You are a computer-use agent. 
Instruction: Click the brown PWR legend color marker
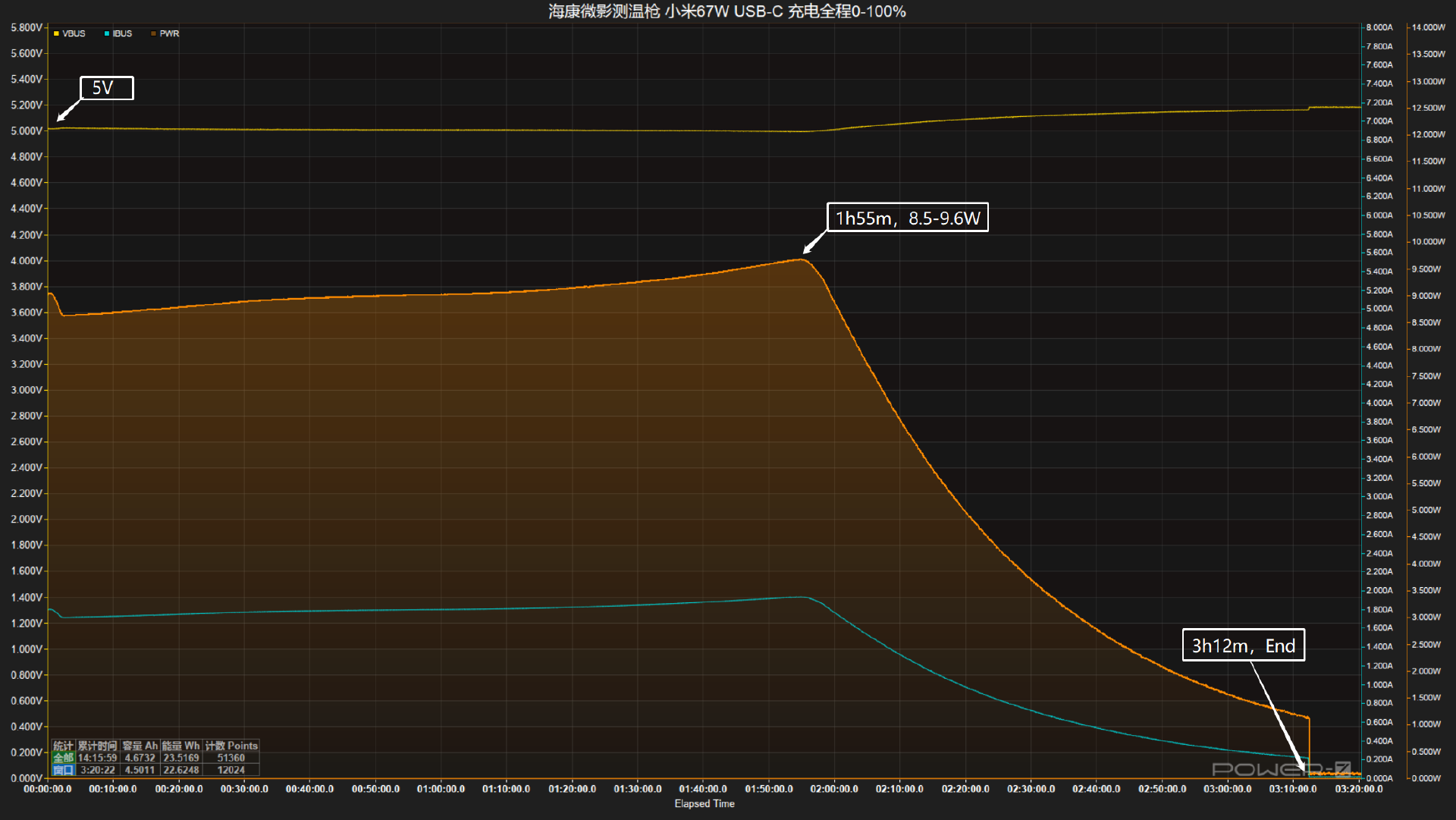click(x=153, y=33)
